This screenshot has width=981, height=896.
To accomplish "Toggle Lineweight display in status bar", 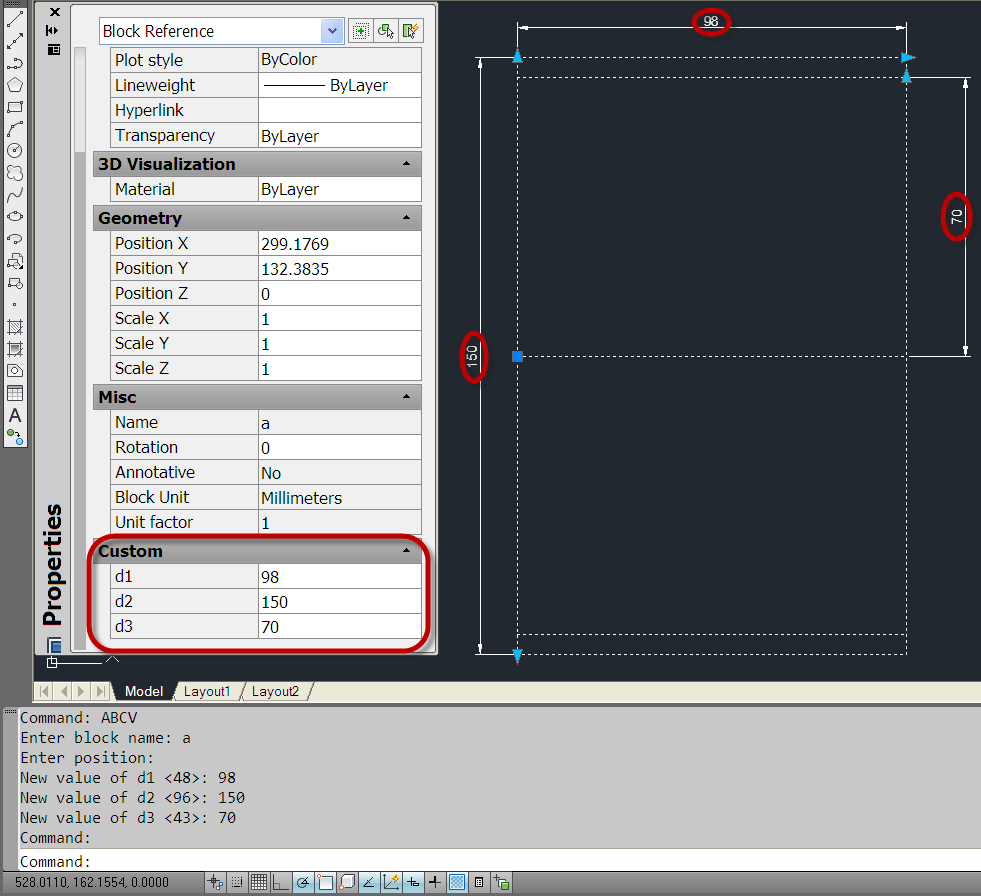I will point(435,882).
